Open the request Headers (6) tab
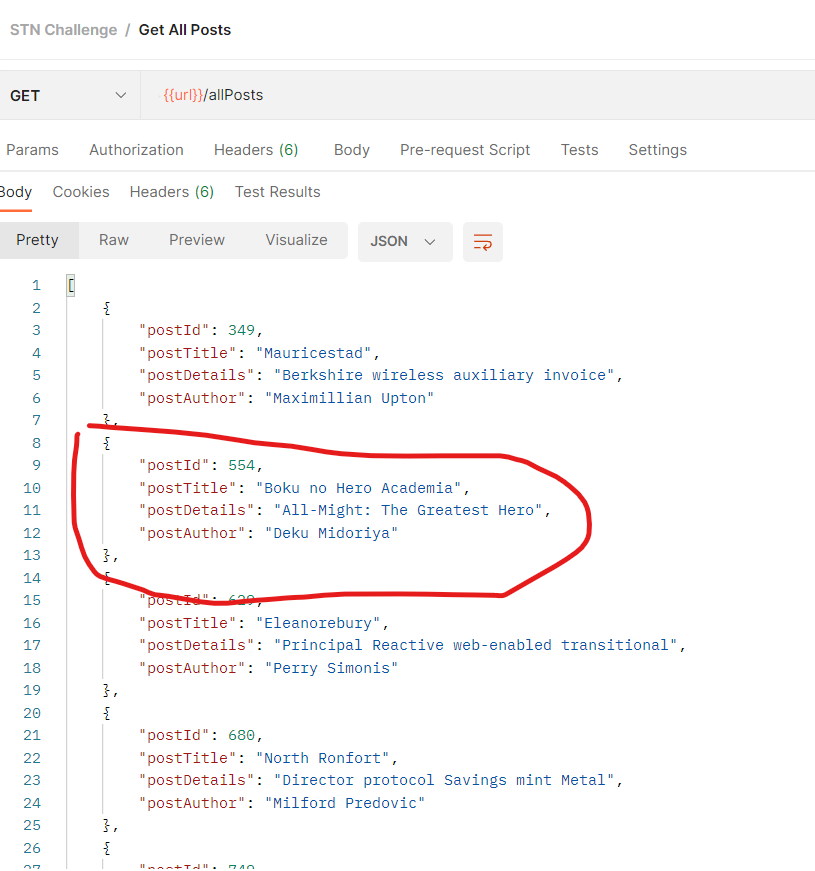The image size is (815, 871). tap(256, 150)
